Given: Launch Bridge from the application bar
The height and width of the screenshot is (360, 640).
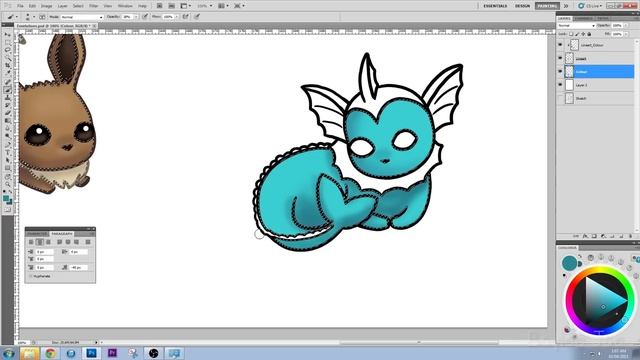Looking at the screenshot, I should point(159,6).
